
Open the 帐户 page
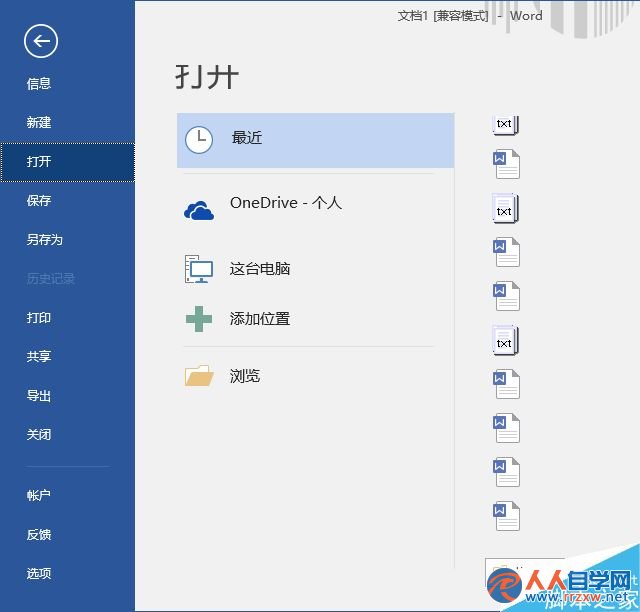[x=39, y=495]
